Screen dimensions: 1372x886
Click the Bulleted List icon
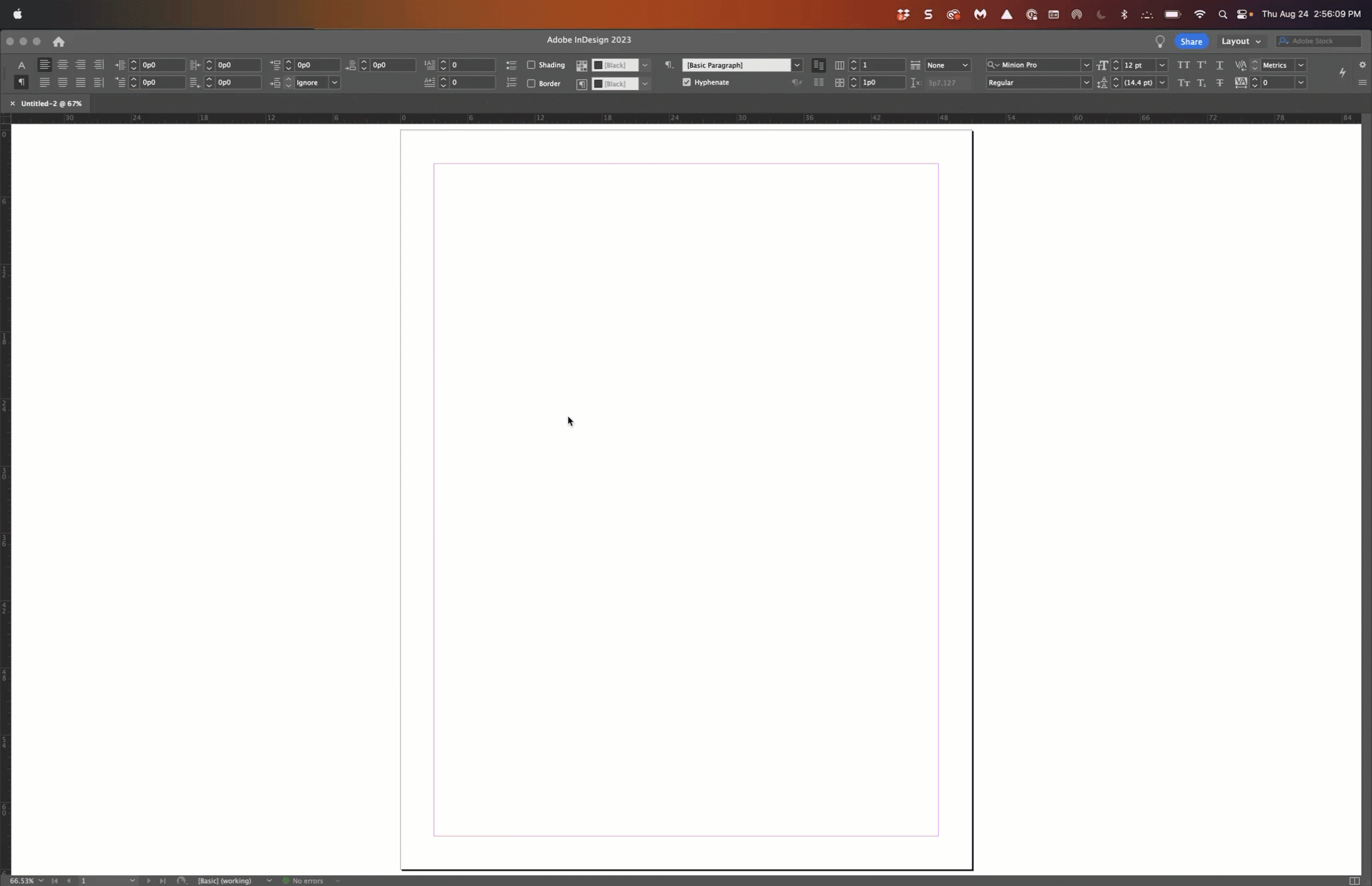point(511,65)
